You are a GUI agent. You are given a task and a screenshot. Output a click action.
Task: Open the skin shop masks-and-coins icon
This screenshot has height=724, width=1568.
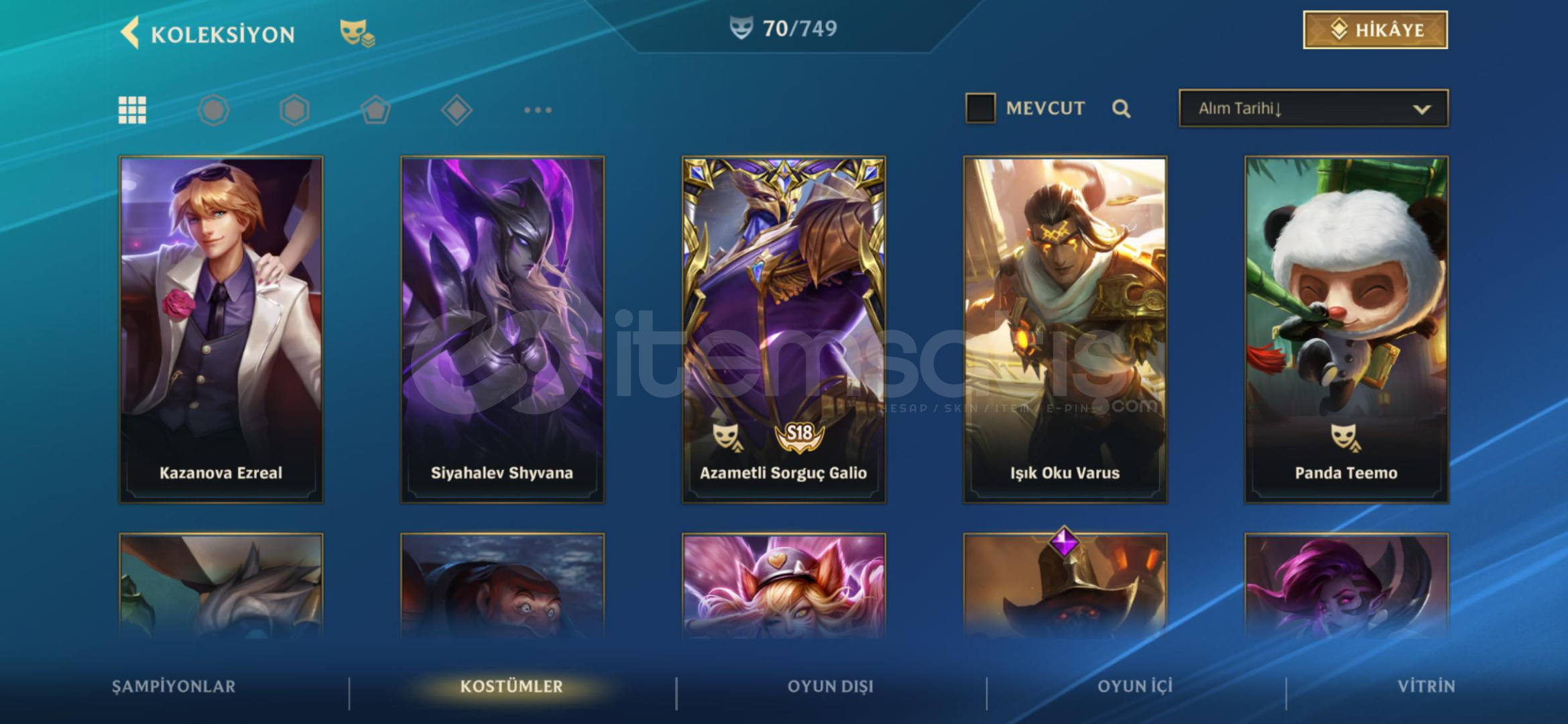click(x=357, y=33)
